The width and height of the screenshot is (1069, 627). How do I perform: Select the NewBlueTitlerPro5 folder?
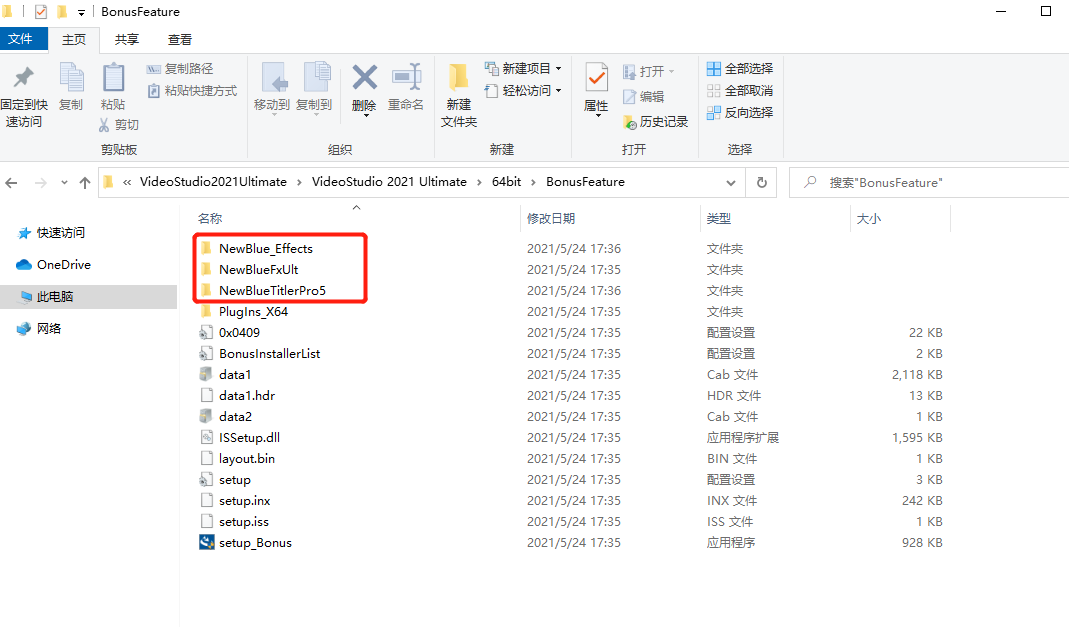[272, 291]
